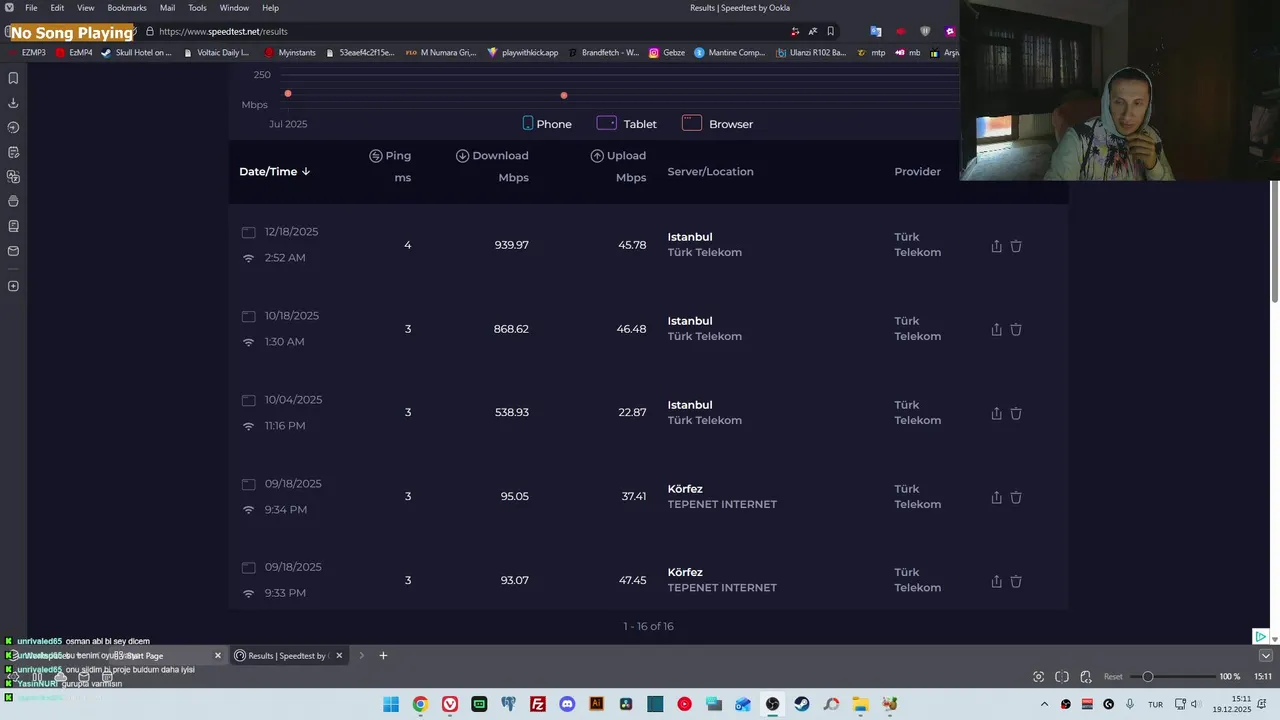Toggle Phone filter in chart legend

click(547, 124)
